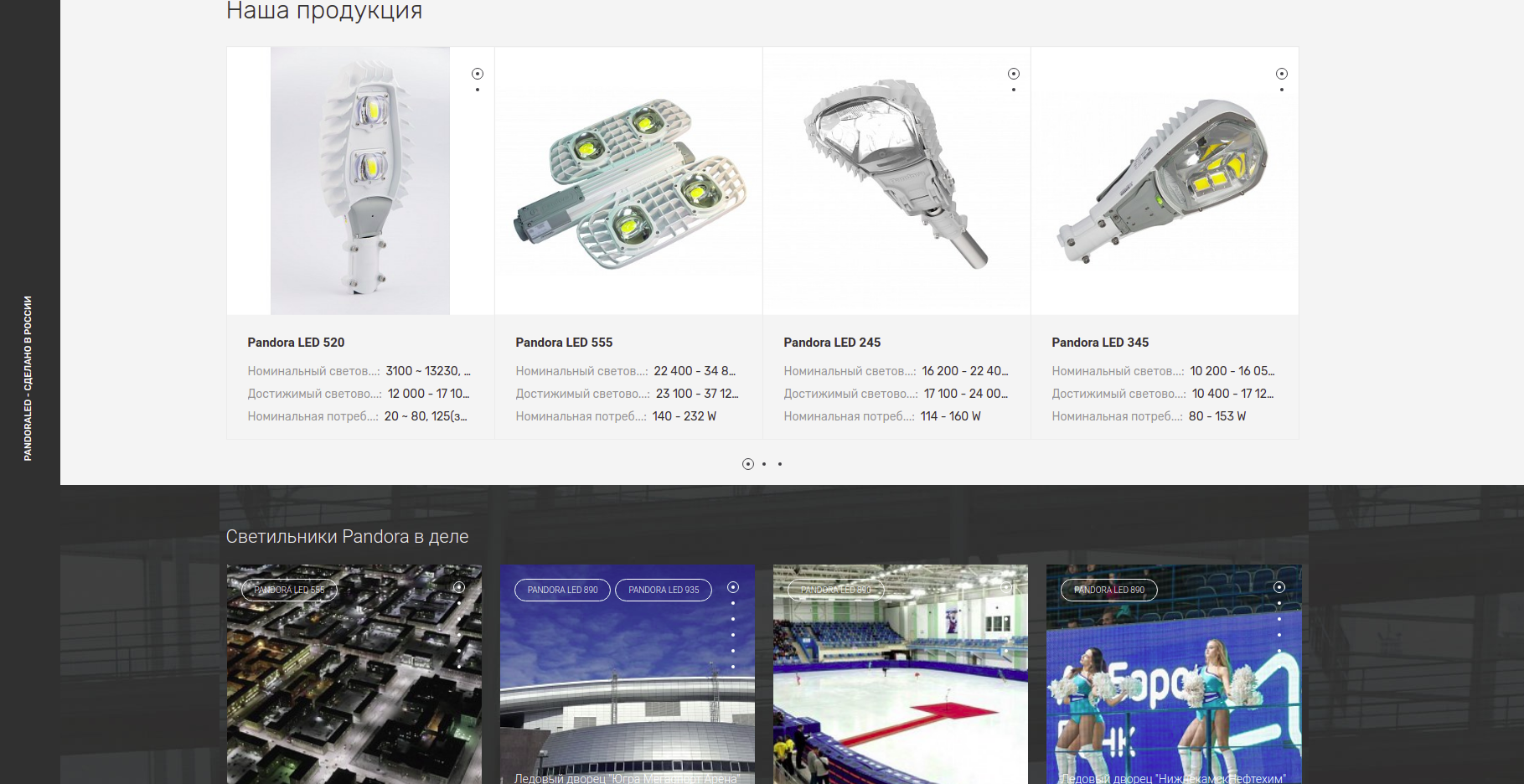Click value 17 100 - 24 00… of LED 245
This screenshot has width=1524, height=784.
(x=966, y=394)
